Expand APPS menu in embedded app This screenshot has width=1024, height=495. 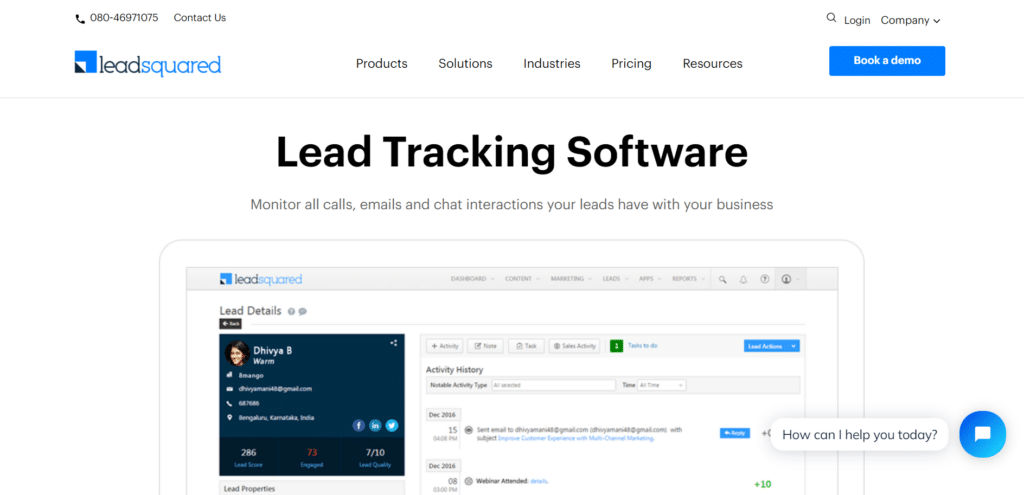coord(650,279)
